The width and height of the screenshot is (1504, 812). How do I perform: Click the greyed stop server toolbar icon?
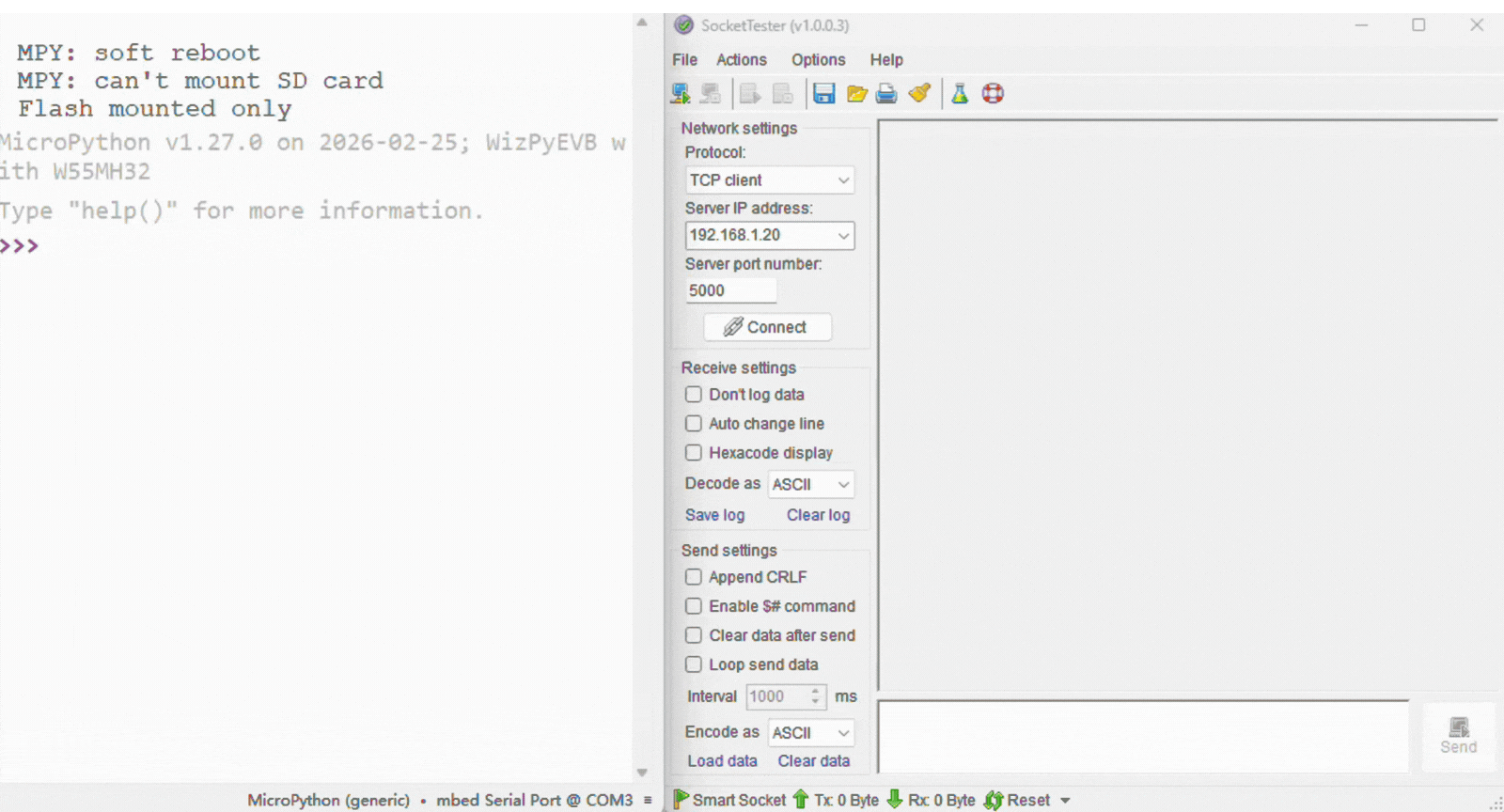782,93
